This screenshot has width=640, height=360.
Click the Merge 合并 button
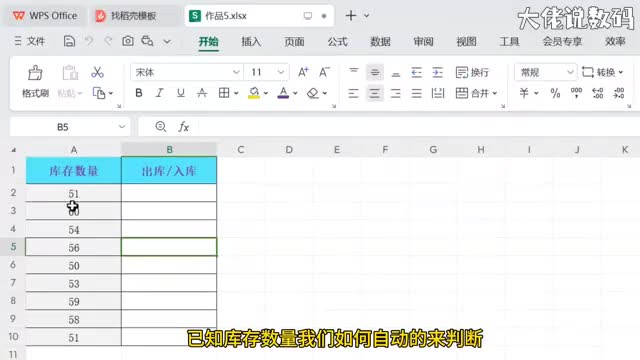click(476, 93)
